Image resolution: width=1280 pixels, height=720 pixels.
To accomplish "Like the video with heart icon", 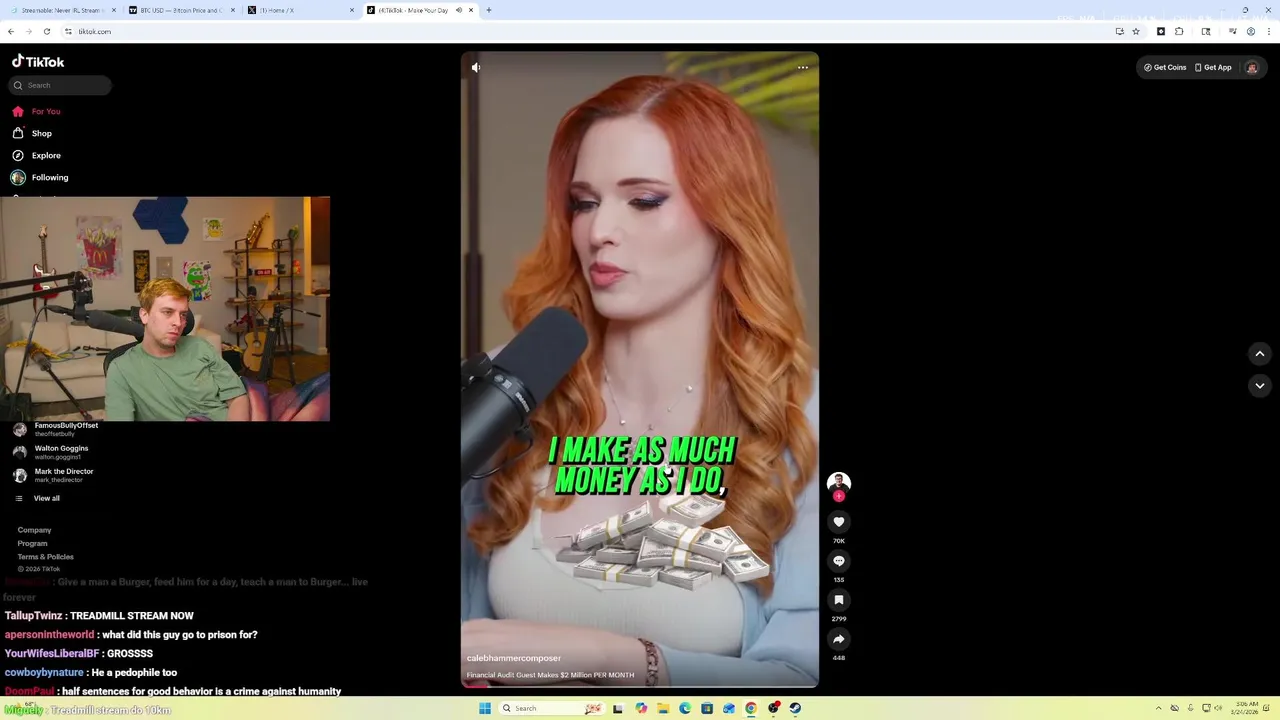I will pos(839,522).
